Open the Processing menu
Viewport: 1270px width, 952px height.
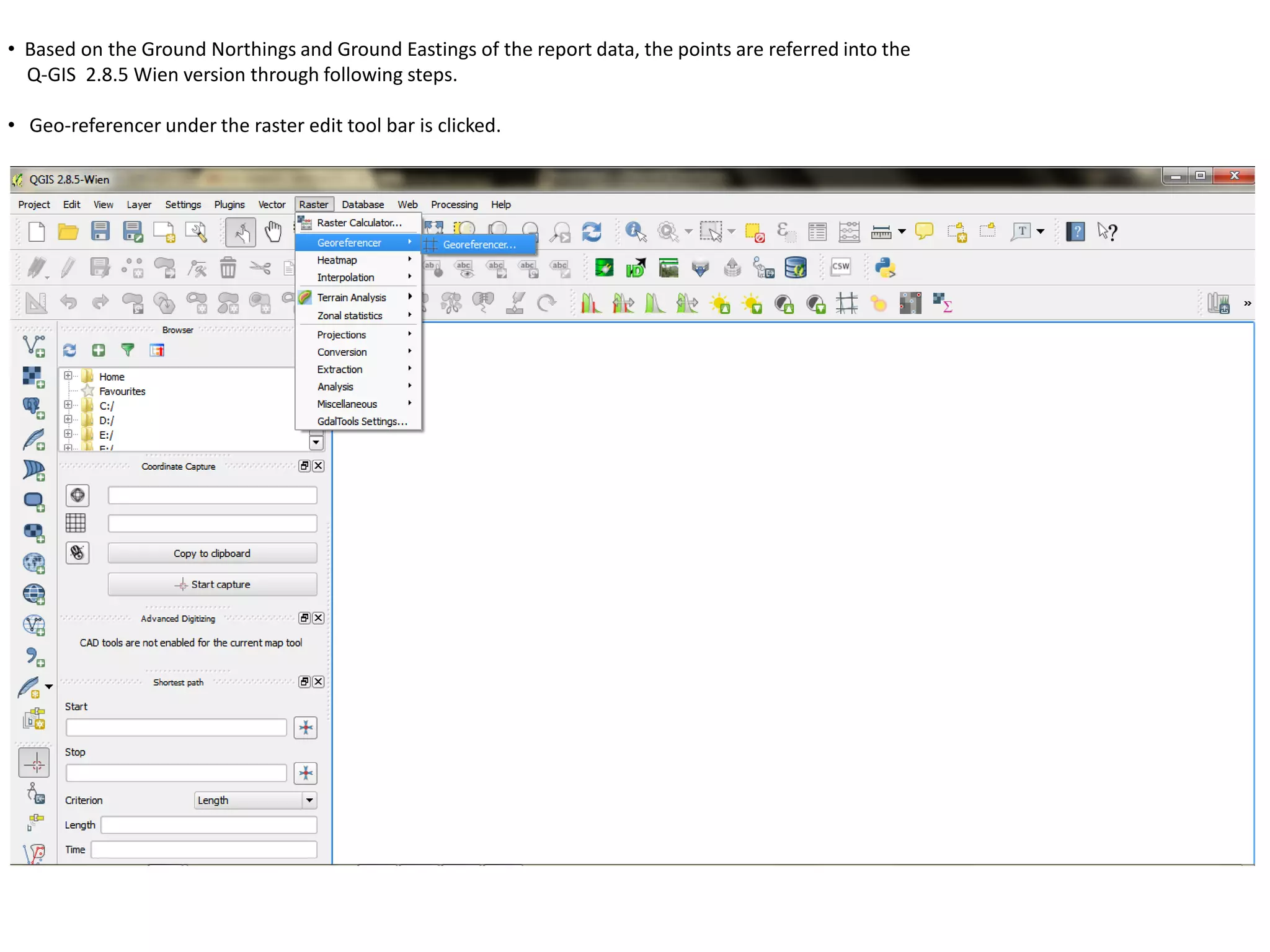455,205
